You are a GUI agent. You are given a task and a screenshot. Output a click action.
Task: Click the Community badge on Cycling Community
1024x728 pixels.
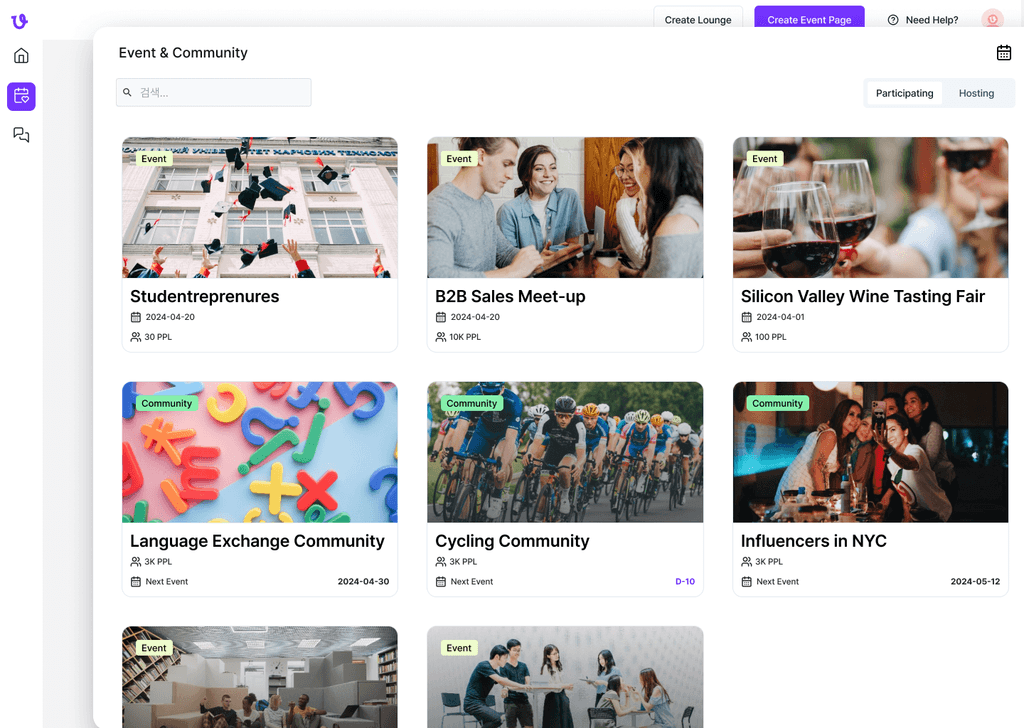471,403
